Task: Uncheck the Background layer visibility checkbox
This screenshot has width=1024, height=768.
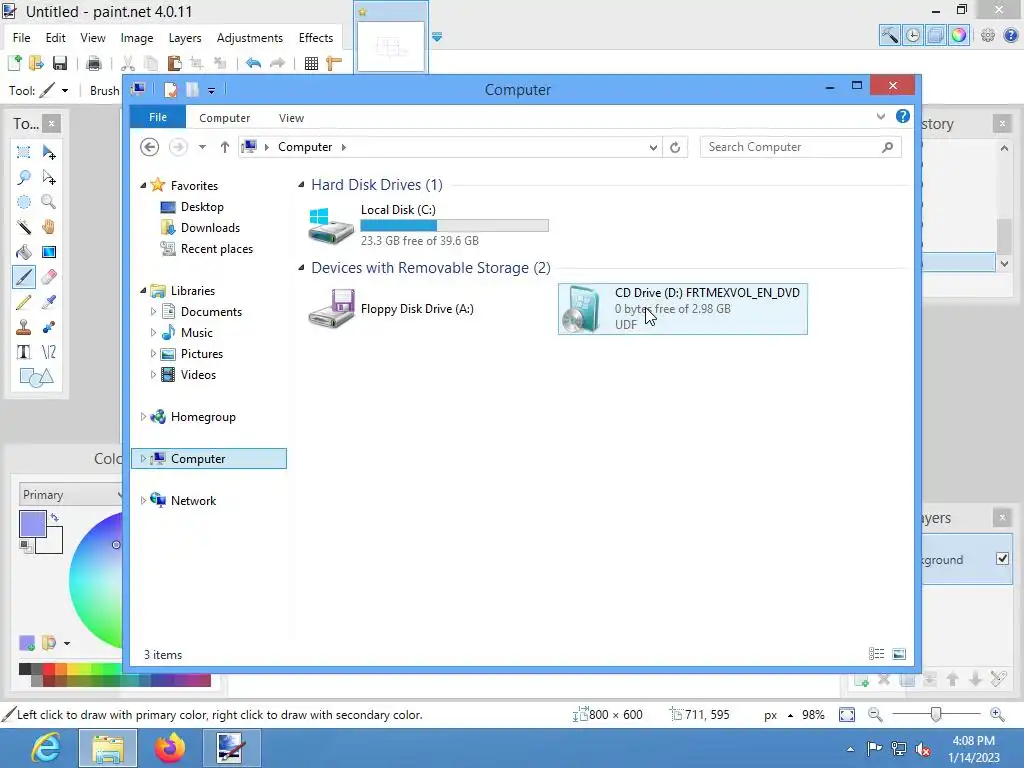Action: (1002, 558)
